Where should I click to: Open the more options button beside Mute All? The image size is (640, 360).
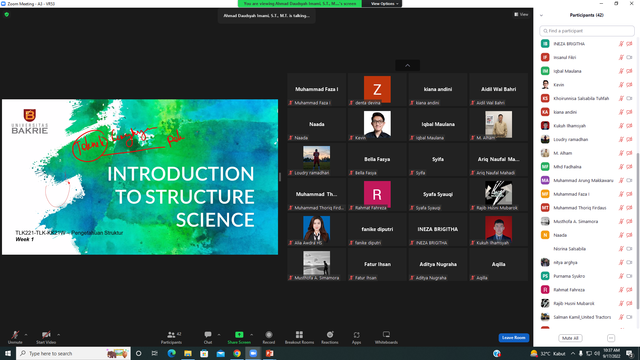pyautogui.click(x=611, y=338)
